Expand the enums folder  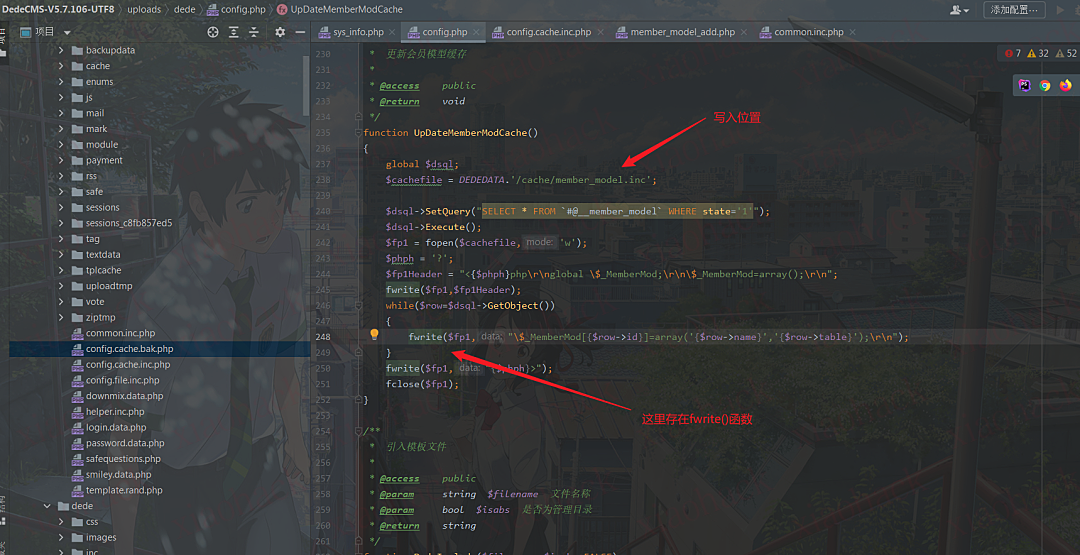(x=61, y=82)
